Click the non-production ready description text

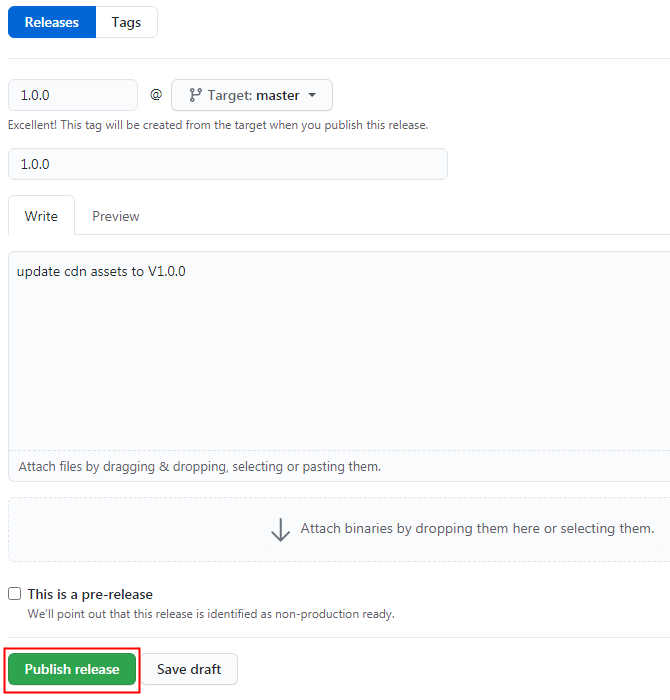click(x=211, y=614)
